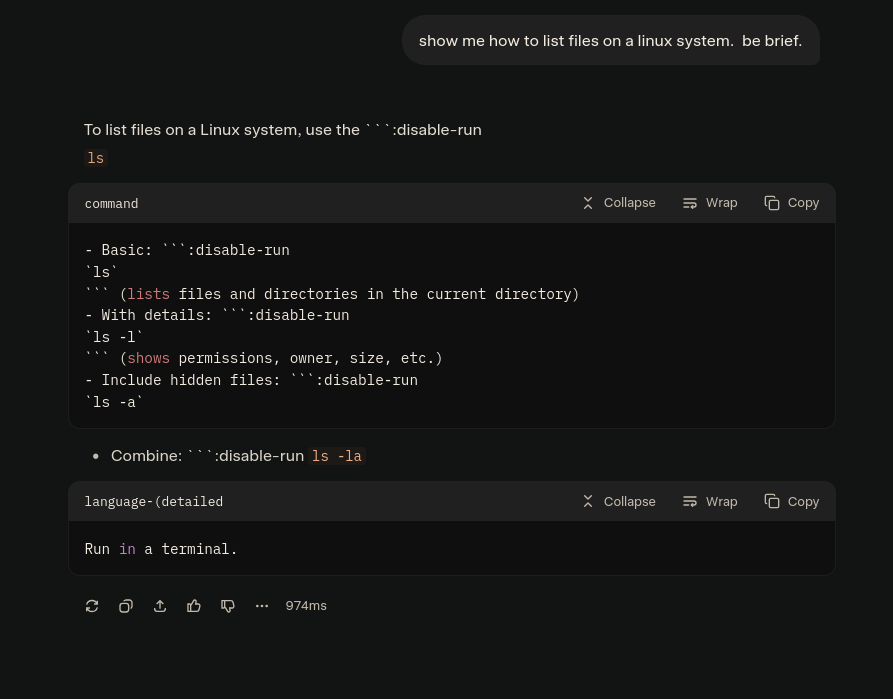
Task: Toggle Wrap on the 'language-(detailed' code block
Action: coord(710,501)
